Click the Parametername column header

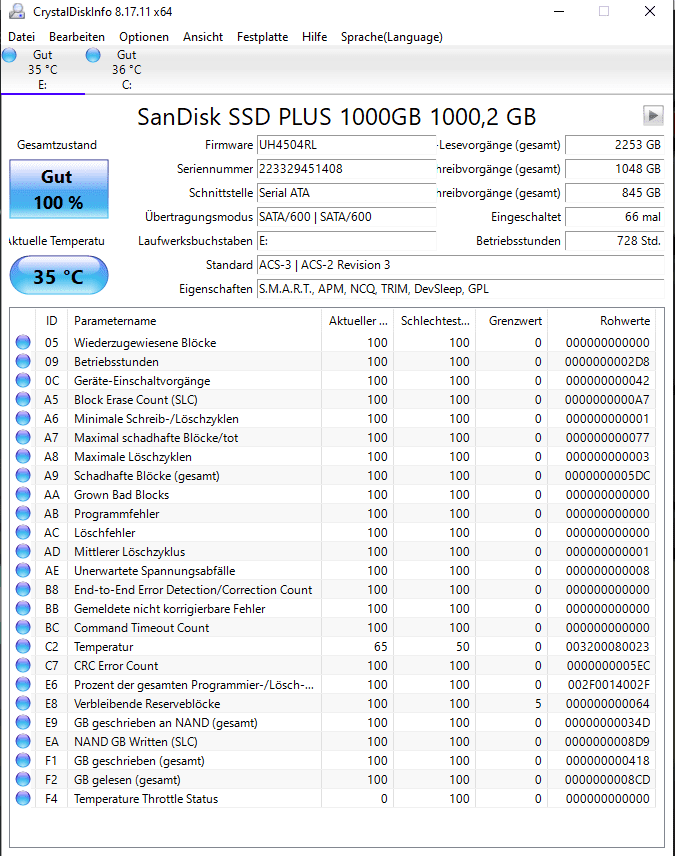pos(194,321)
